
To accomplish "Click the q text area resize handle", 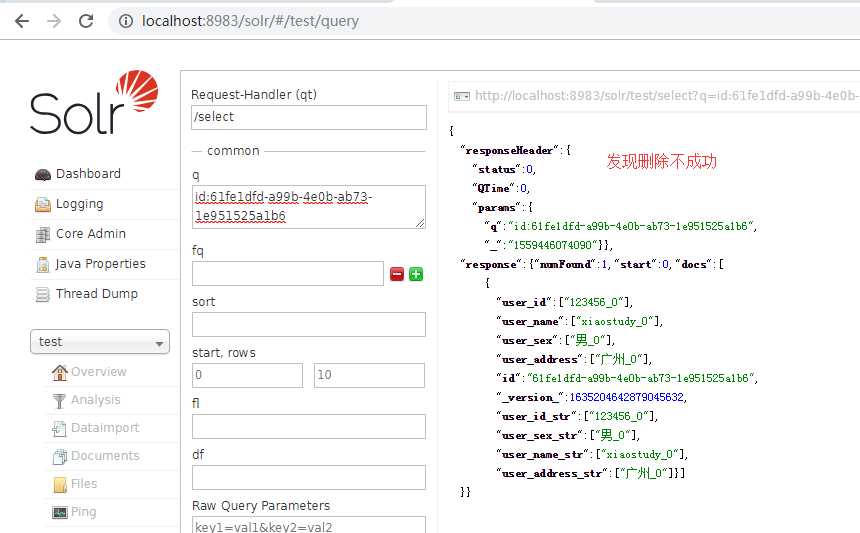I will coord(420,223).
